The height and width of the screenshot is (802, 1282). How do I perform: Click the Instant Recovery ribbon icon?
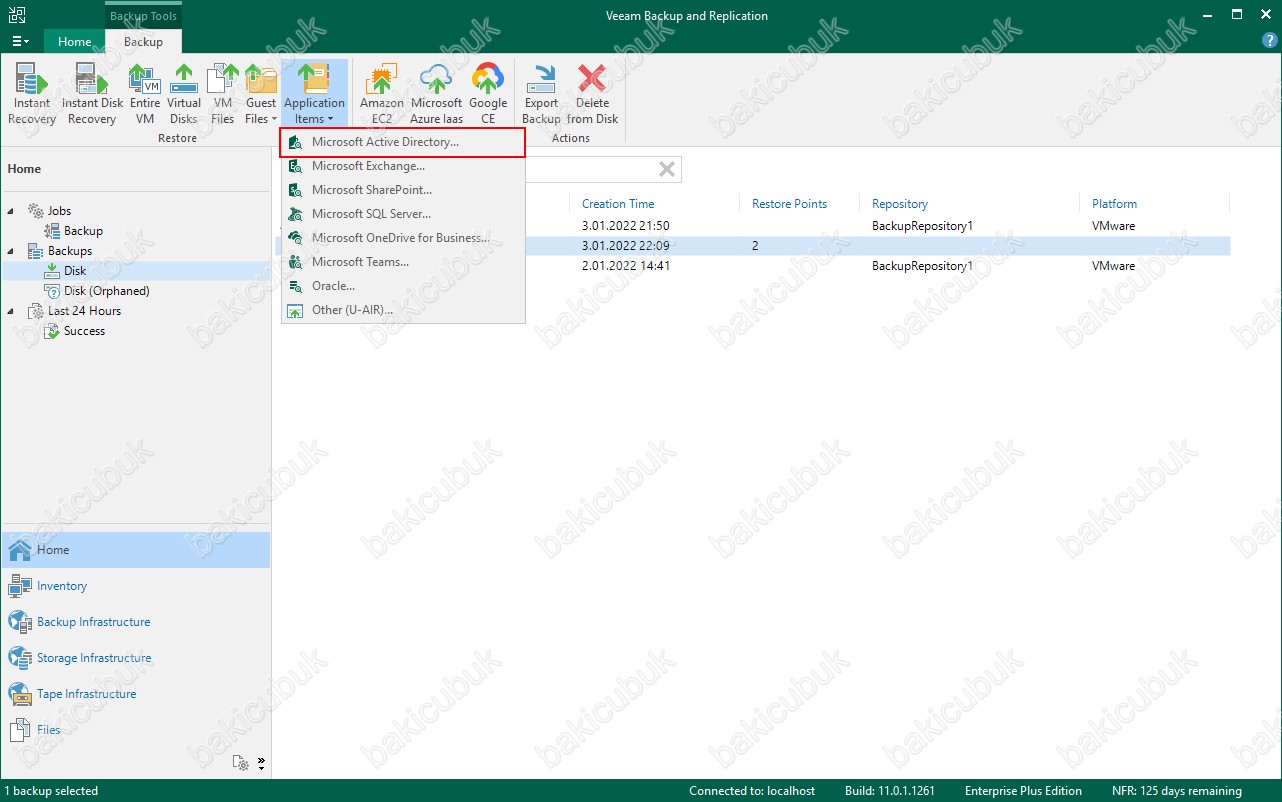[32, 94]
